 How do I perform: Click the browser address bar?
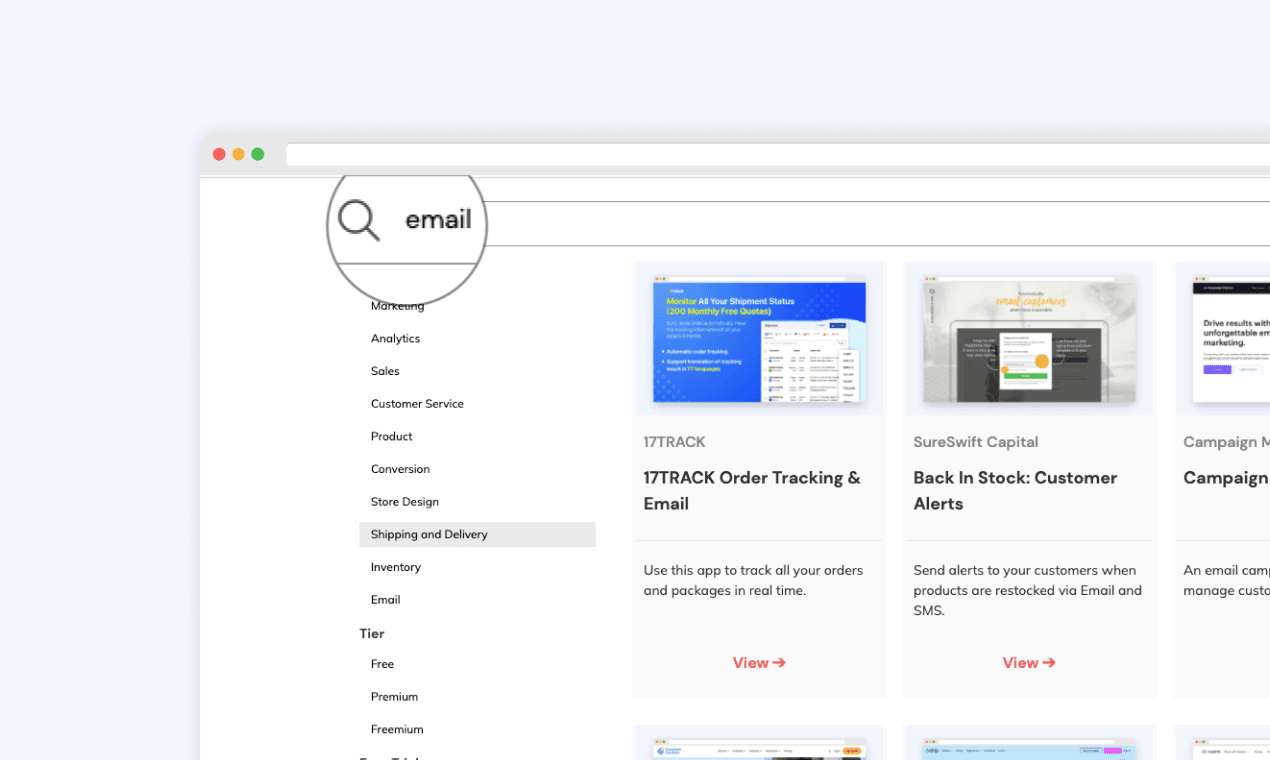778,155
